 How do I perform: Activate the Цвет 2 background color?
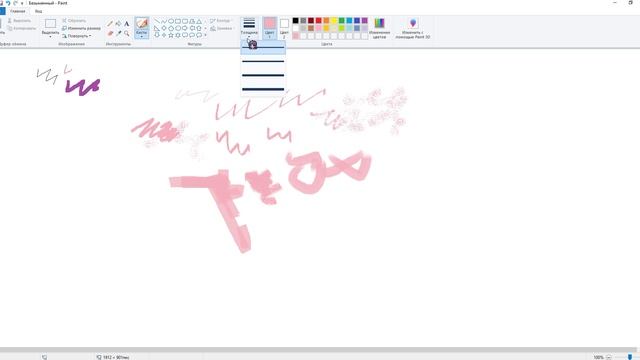click(284, 28)
